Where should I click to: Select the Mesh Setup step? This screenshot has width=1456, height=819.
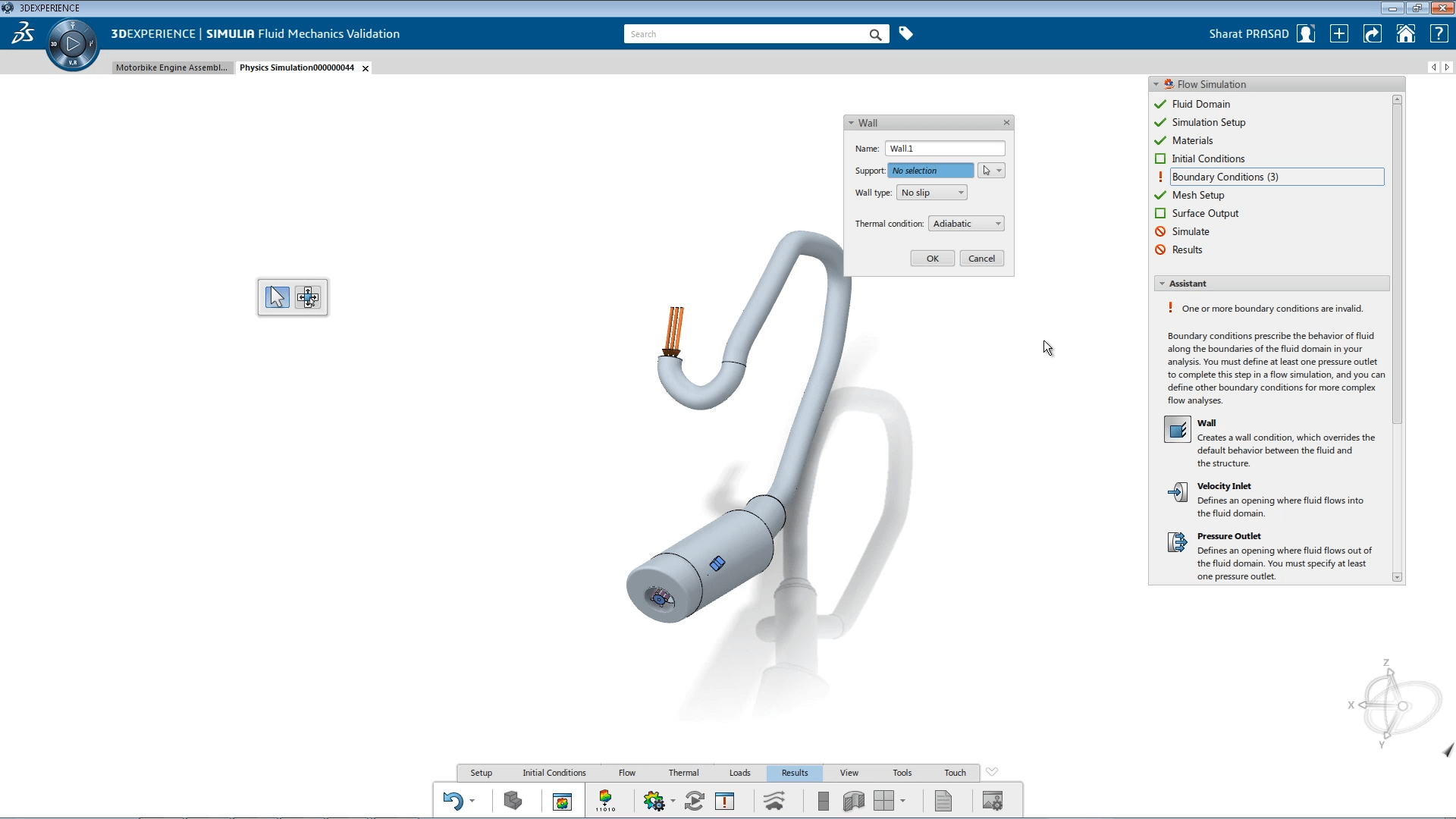click(1198, 195)
